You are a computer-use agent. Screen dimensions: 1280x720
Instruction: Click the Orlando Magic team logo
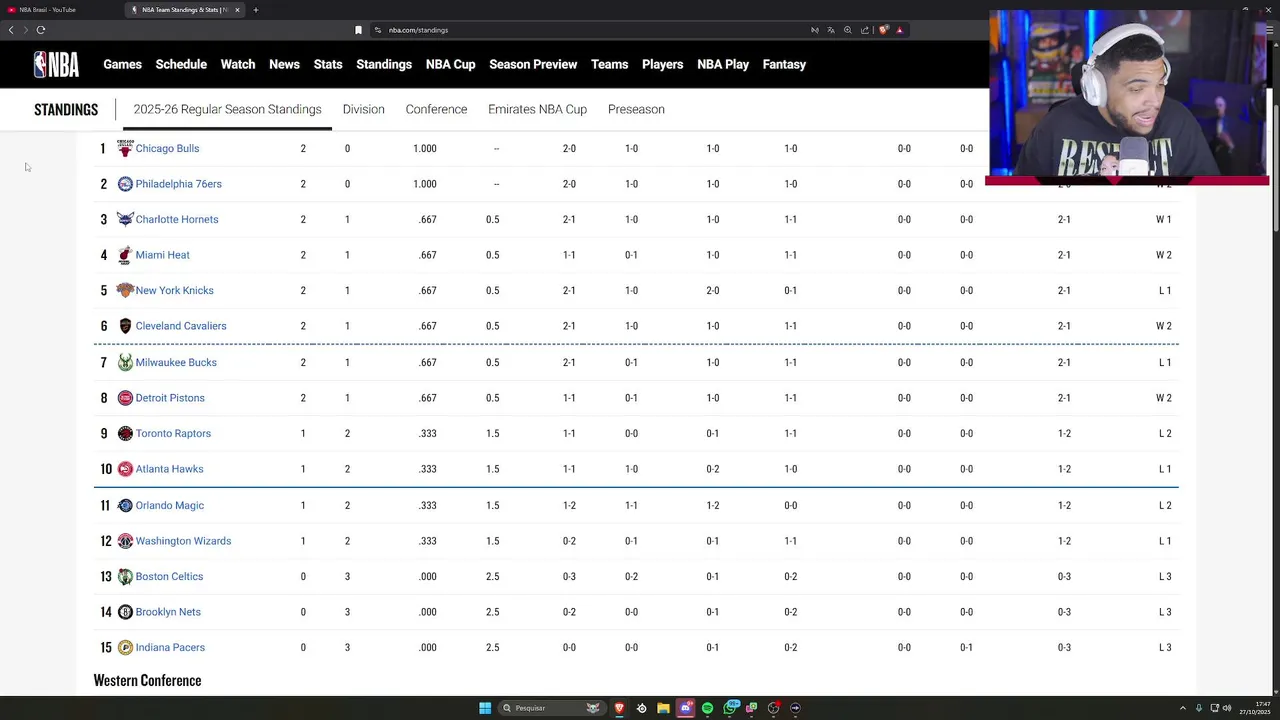125,505
